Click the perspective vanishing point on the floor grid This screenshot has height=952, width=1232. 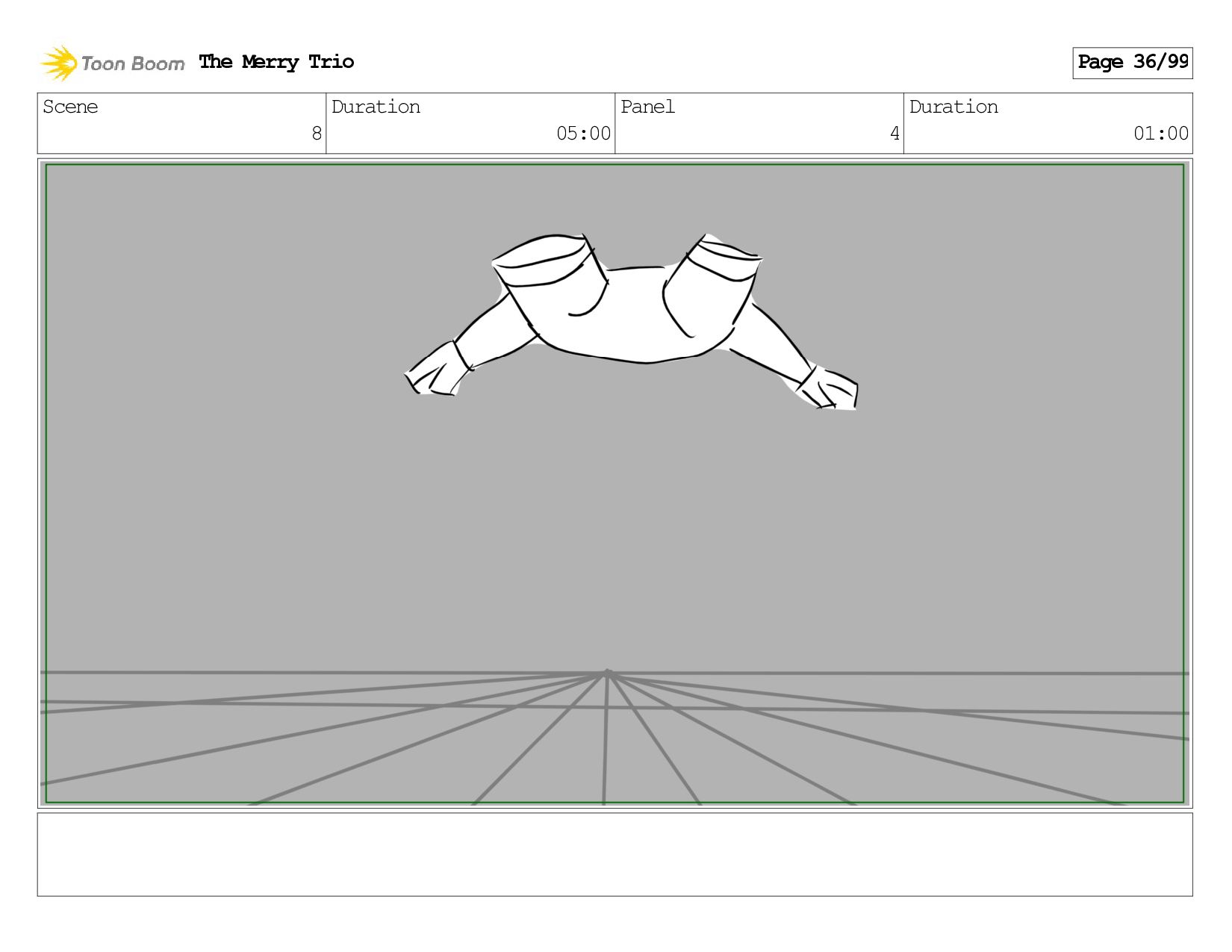pos(607,673)
